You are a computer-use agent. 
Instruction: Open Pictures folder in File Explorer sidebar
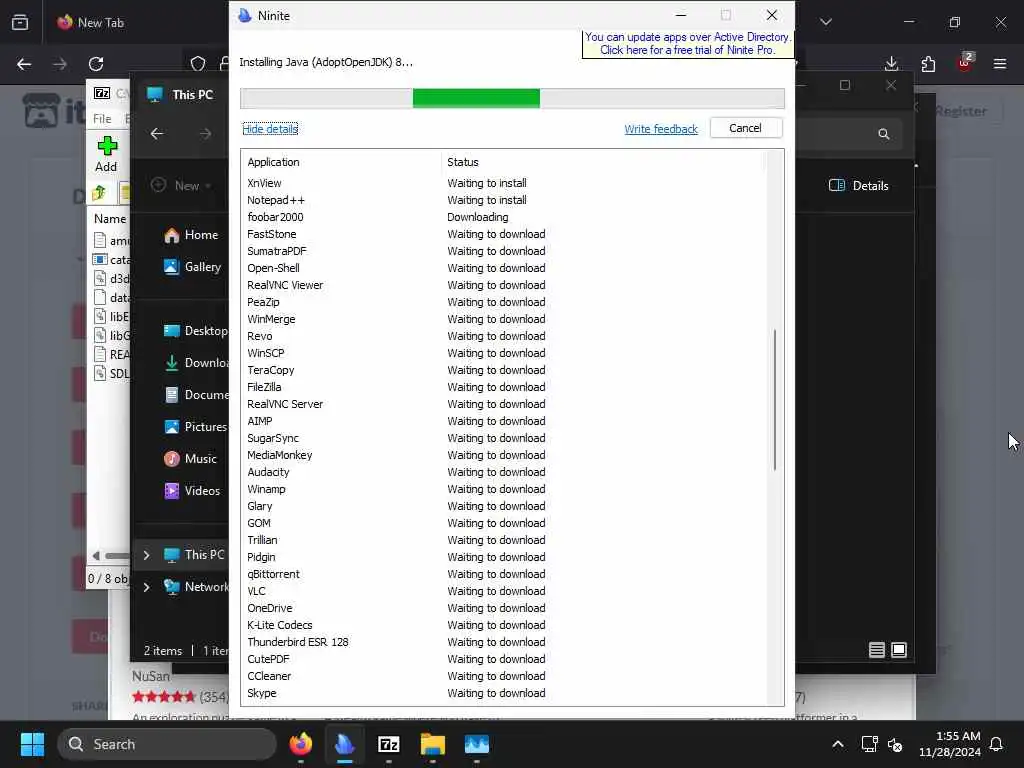click(x=195, y=427)
